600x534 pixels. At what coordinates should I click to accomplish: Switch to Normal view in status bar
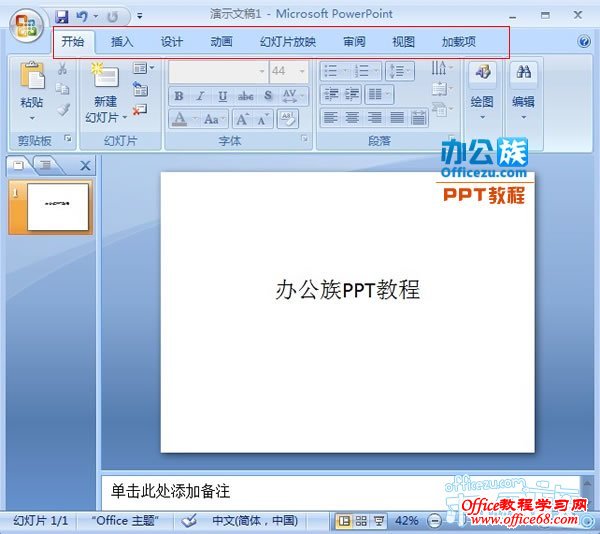click(344, 521)
